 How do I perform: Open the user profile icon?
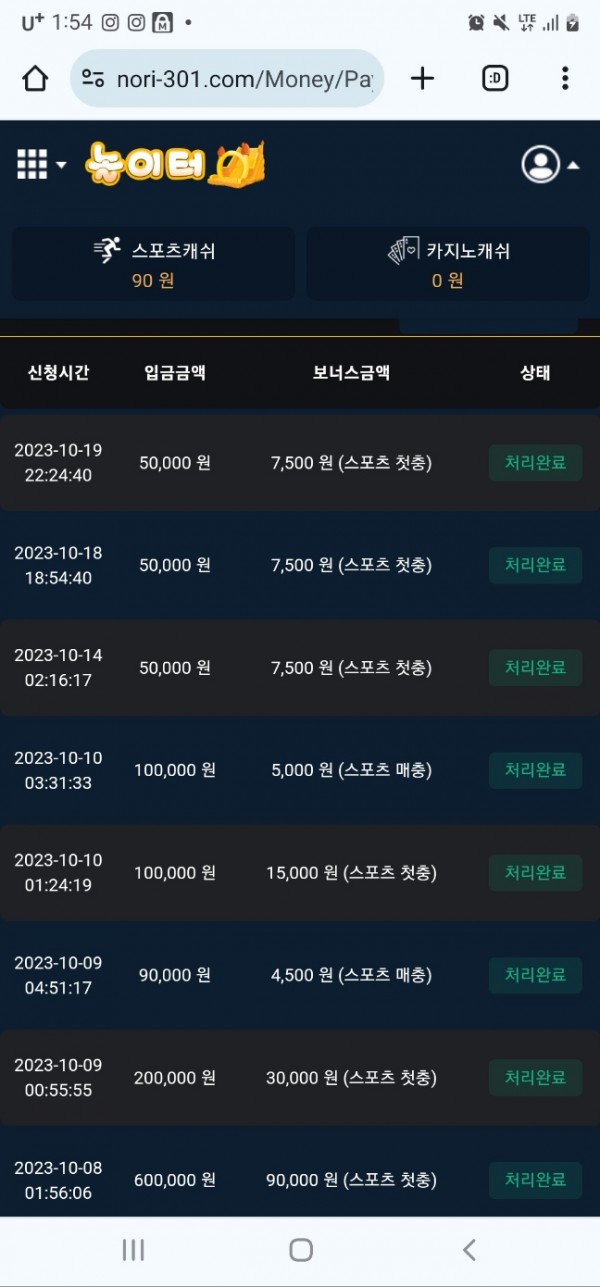tap(540, 164)
